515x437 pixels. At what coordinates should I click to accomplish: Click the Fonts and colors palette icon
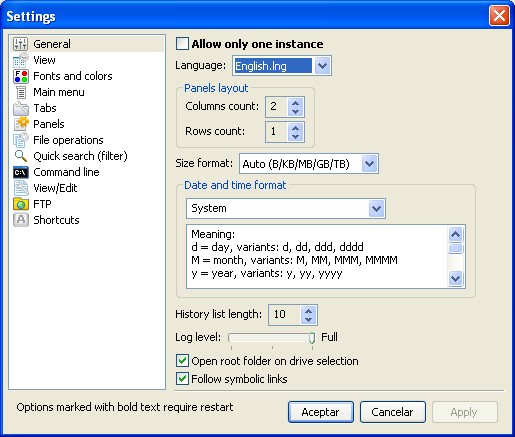pos(21,76)
